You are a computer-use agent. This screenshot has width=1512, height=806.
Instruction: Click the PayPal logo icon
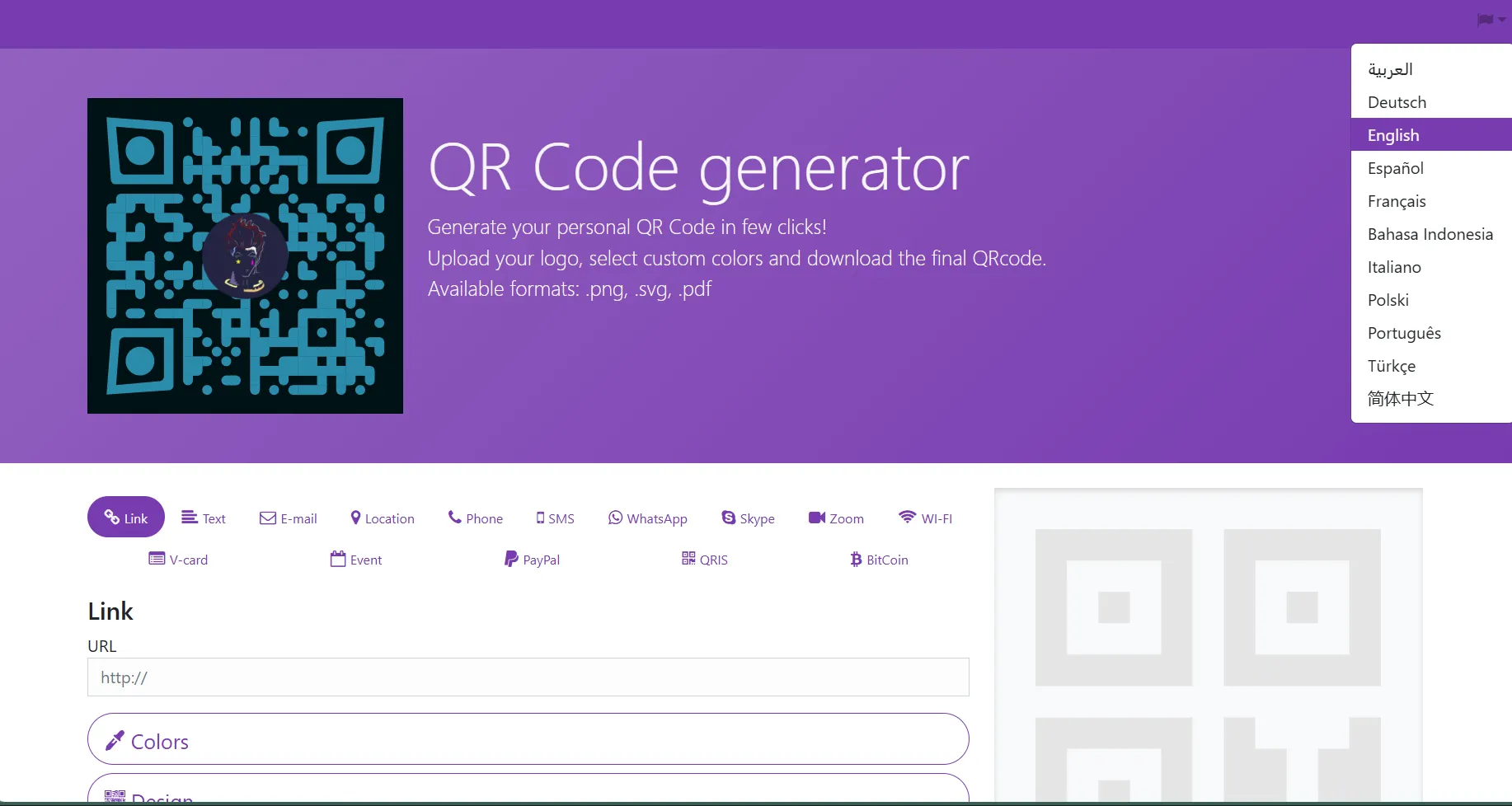point(511,559)
